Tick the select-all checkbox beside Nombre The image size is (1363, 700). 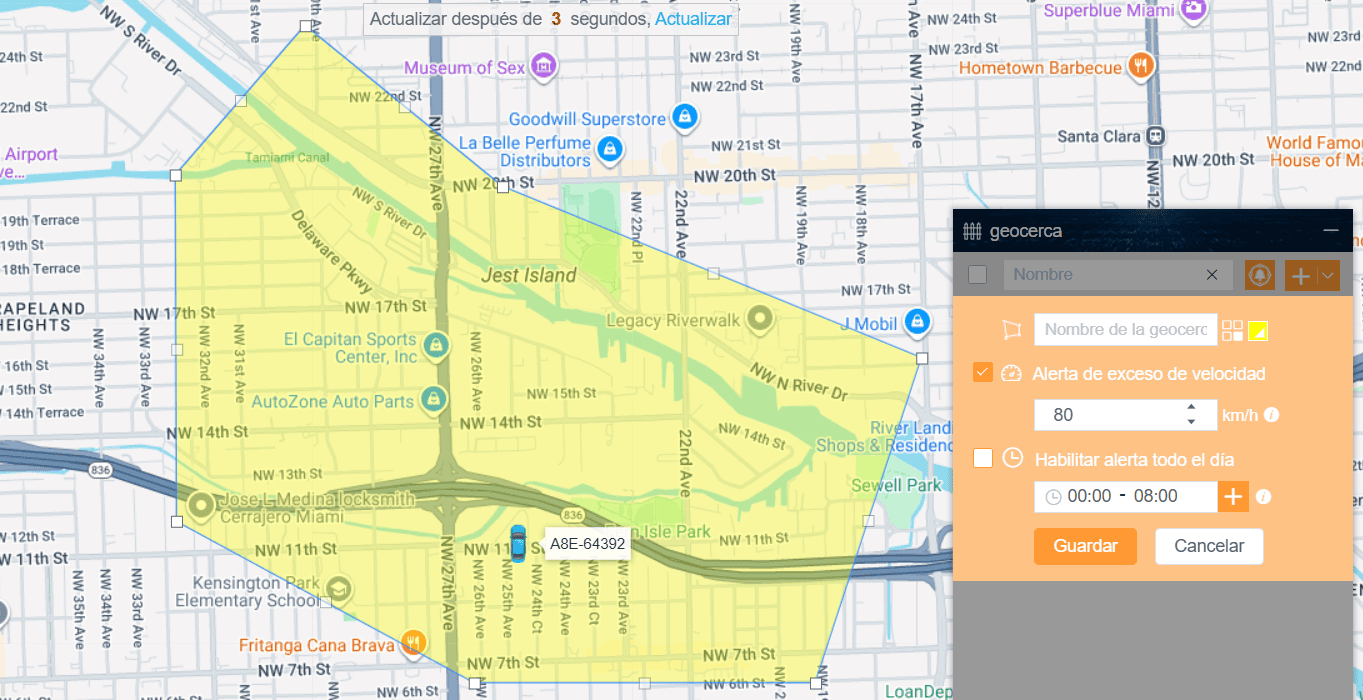pos(978,275)
